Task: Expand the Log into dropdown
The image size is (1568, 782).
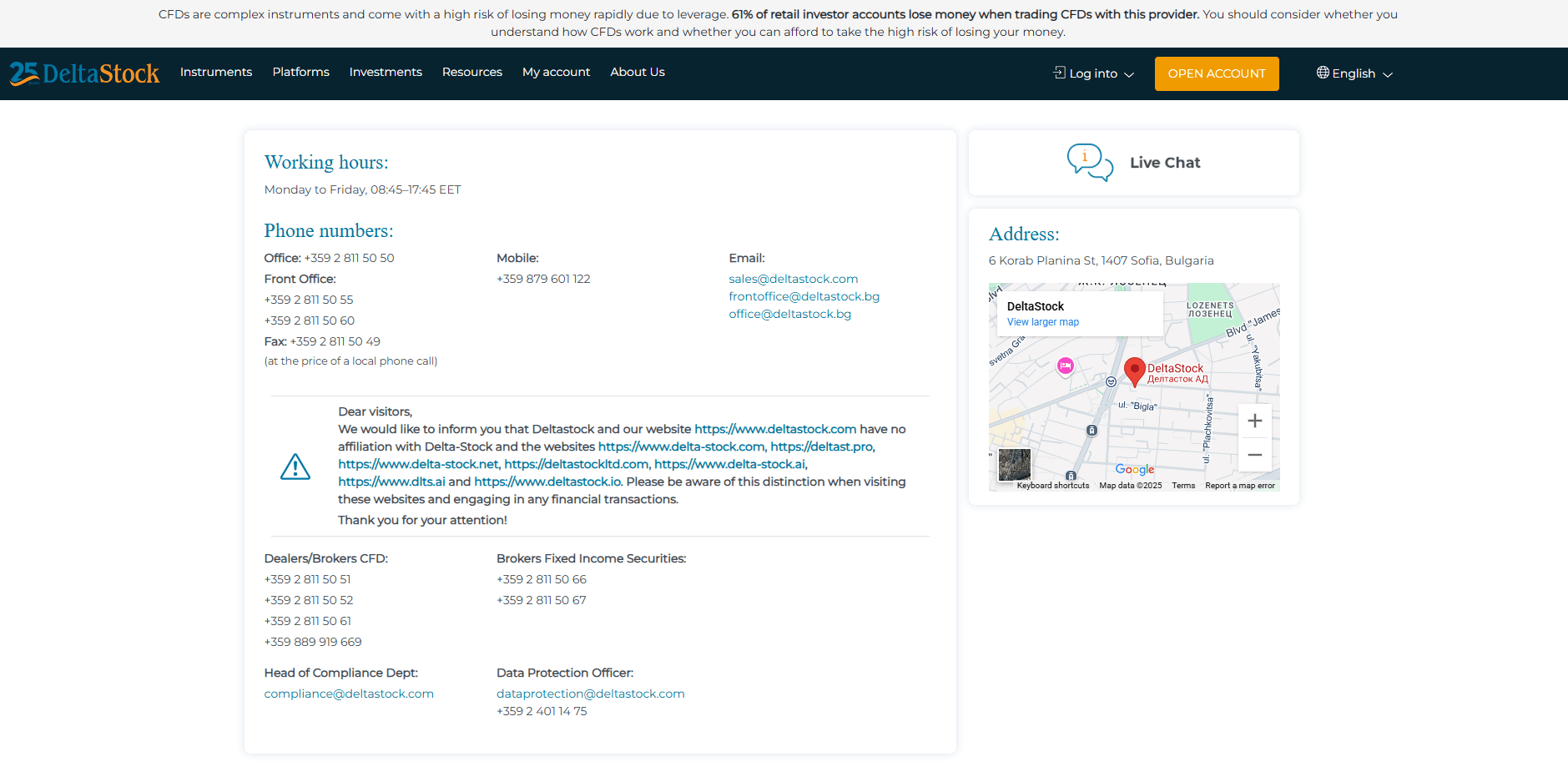Action: [x=1093, y=73]
